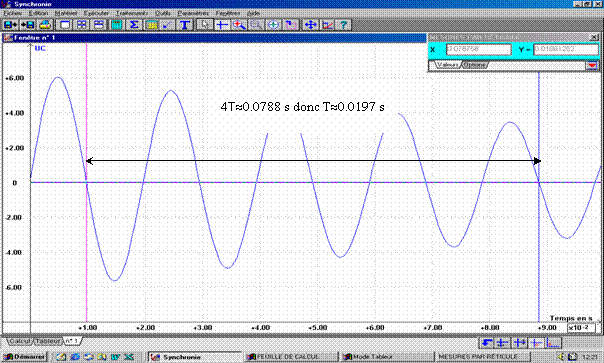Screen dimensions: 604x363
Task: Click the Y value input field
Action: point(566,49)
